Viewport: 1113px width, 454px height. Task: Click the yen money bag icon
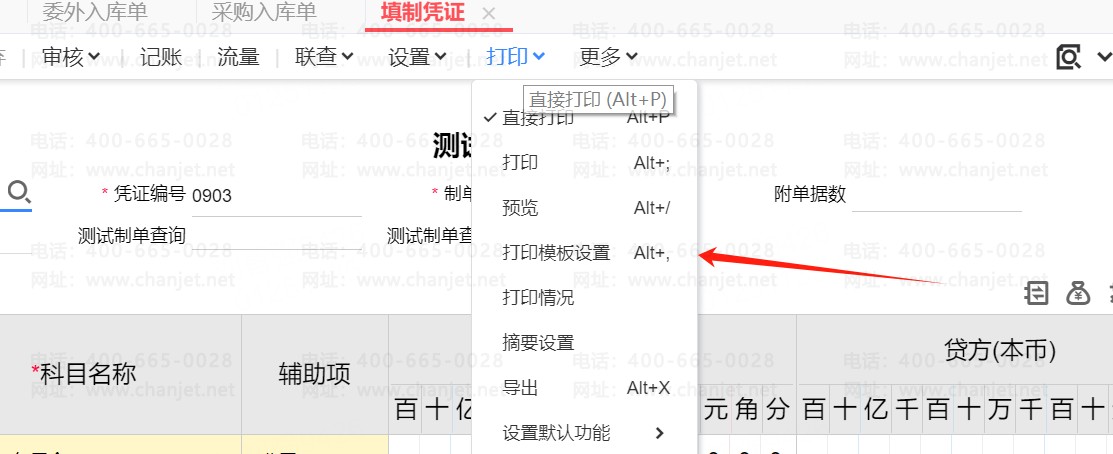pyautogui.click(x=1078, y=293)
